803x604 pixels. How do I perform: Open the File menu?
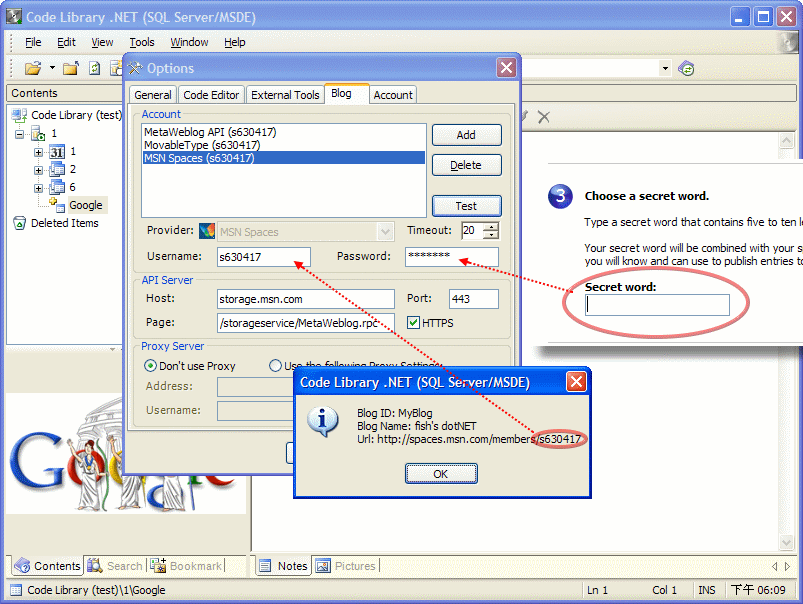(x=33, y=42)
